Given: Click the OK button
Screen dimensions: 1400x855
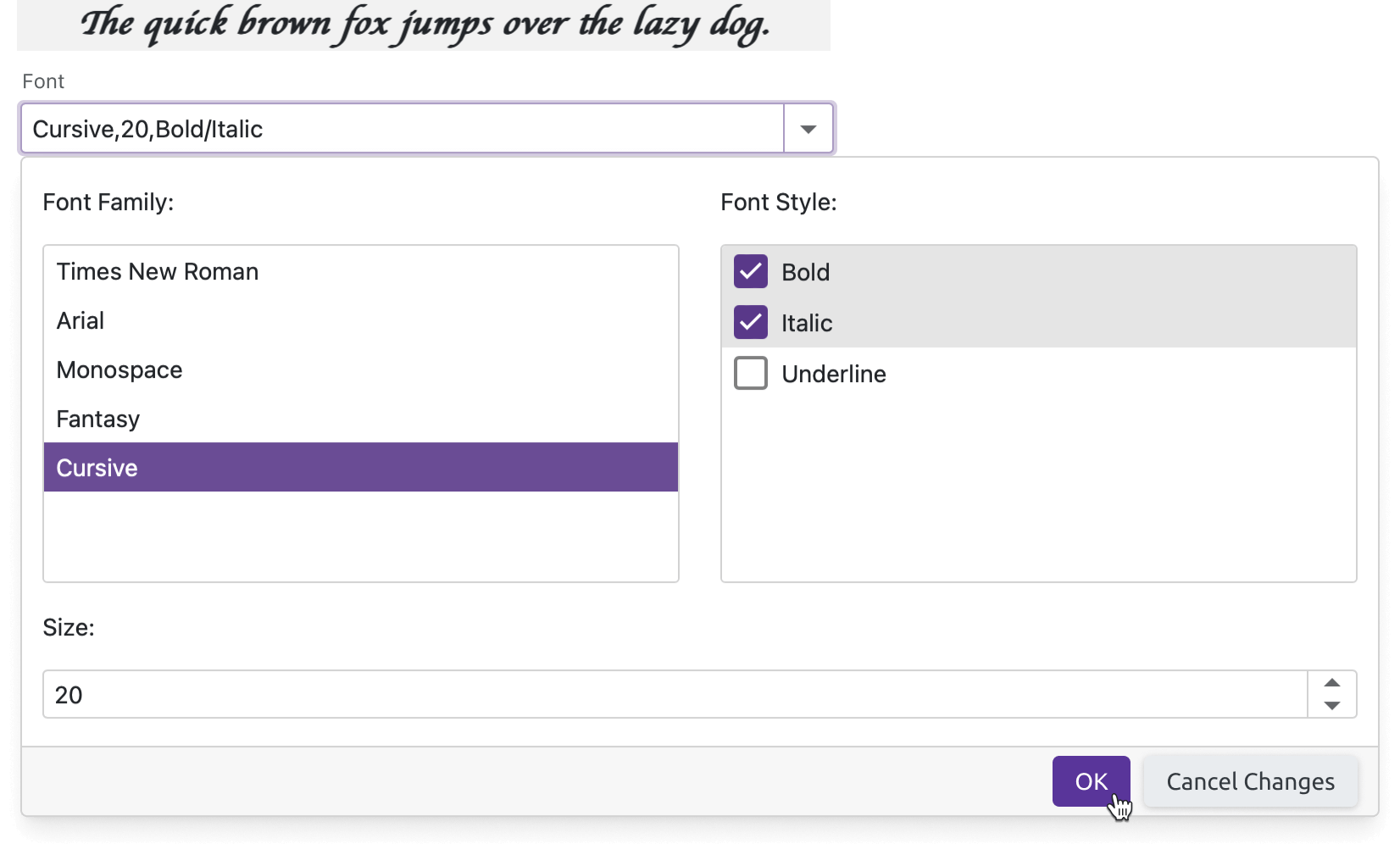Looking at the screenshot, I should tap(1090, 781).
